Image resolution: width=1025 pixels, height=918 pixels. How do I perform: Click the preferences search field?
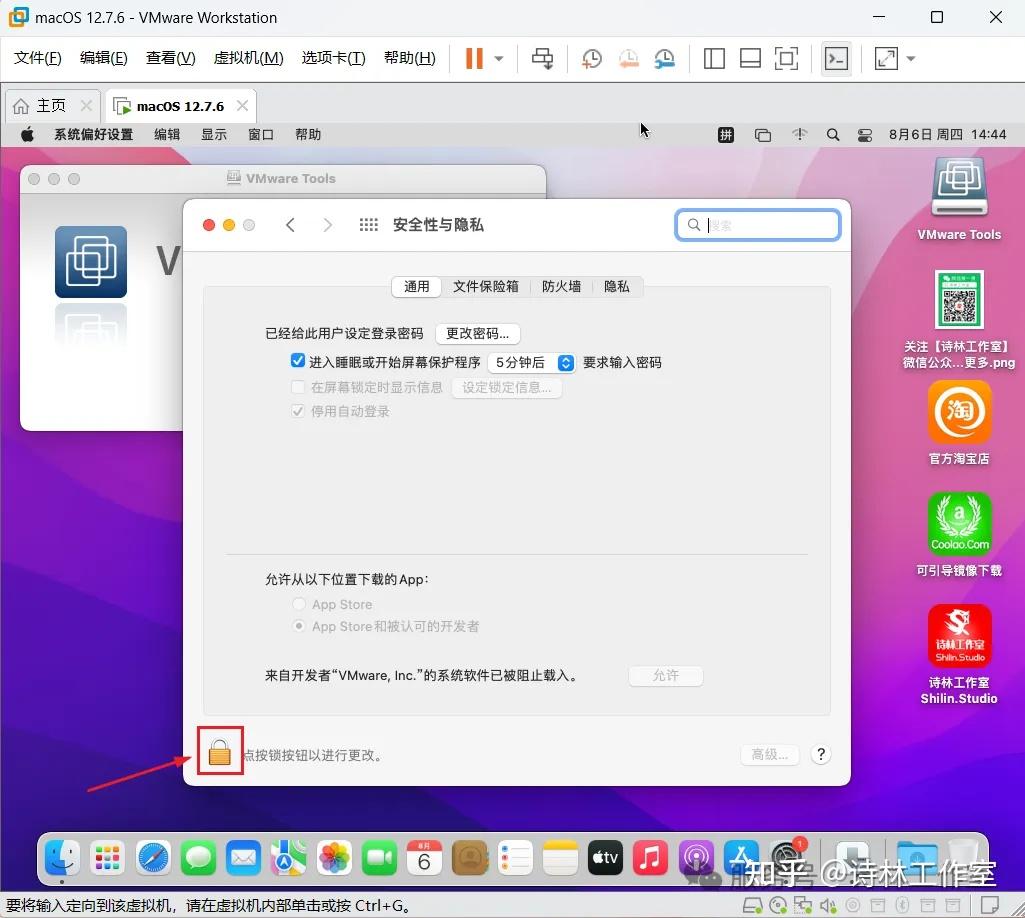[x=758, y=225]
